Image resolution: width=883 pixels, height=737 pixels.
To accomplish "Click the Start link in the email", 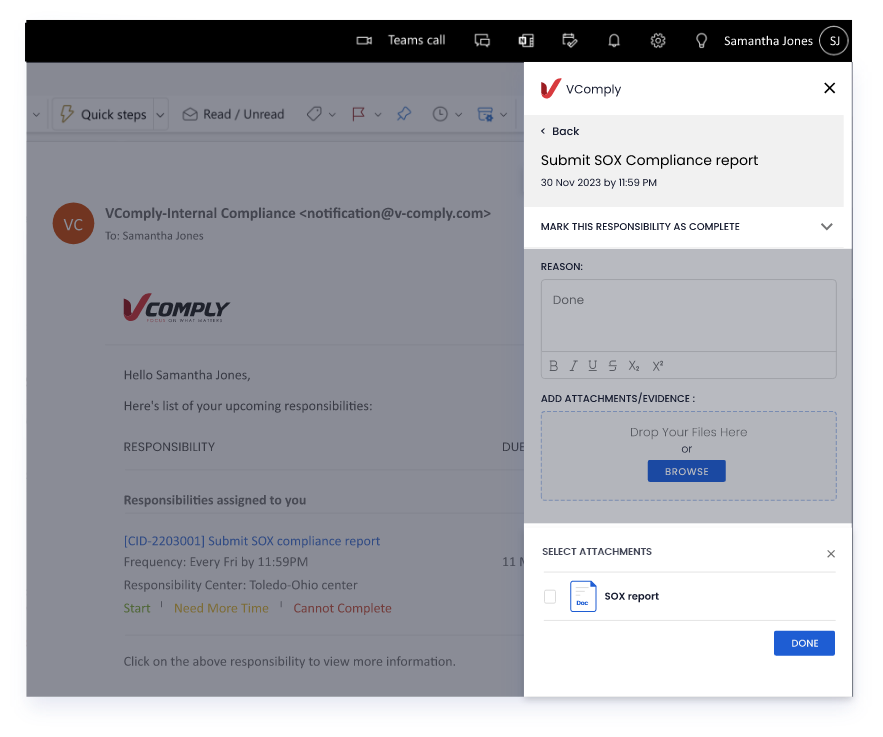I will [137, 608].
